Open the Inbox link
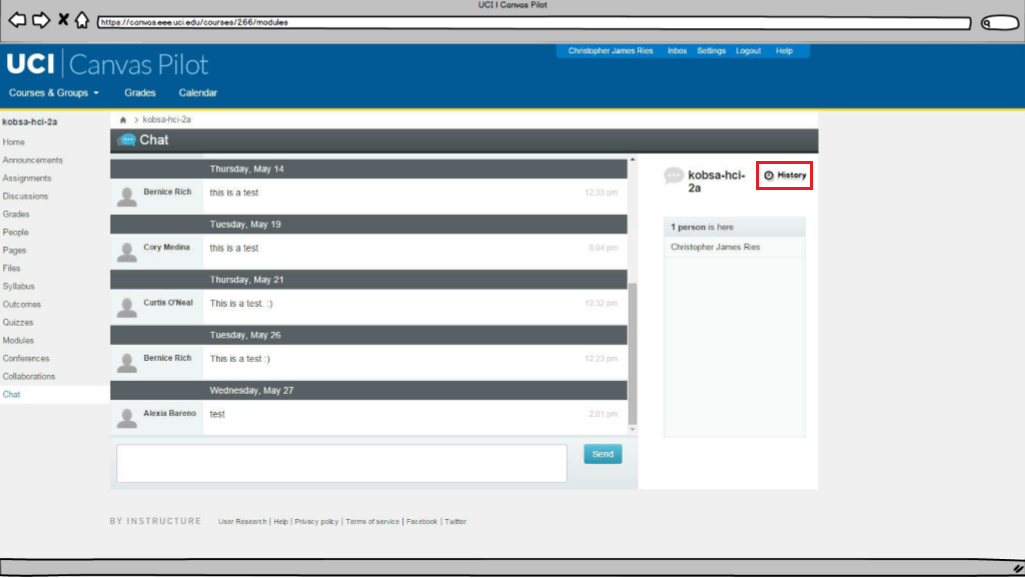 [x=677, y=51]
